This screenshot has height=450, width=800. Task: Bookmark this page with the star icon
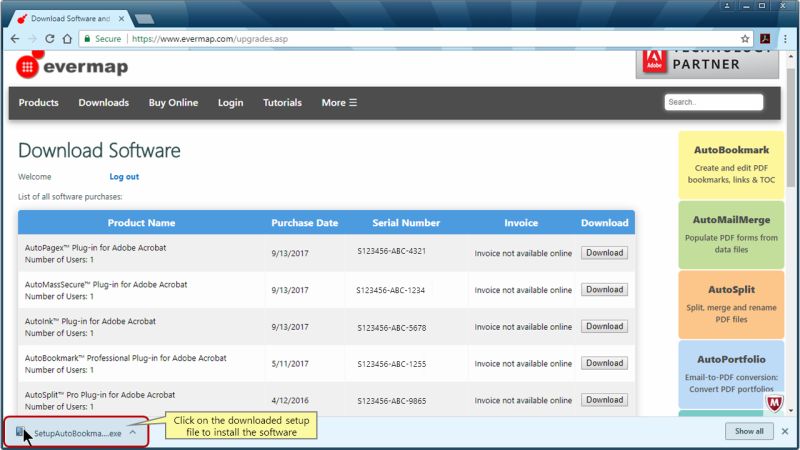pos(745,39)
